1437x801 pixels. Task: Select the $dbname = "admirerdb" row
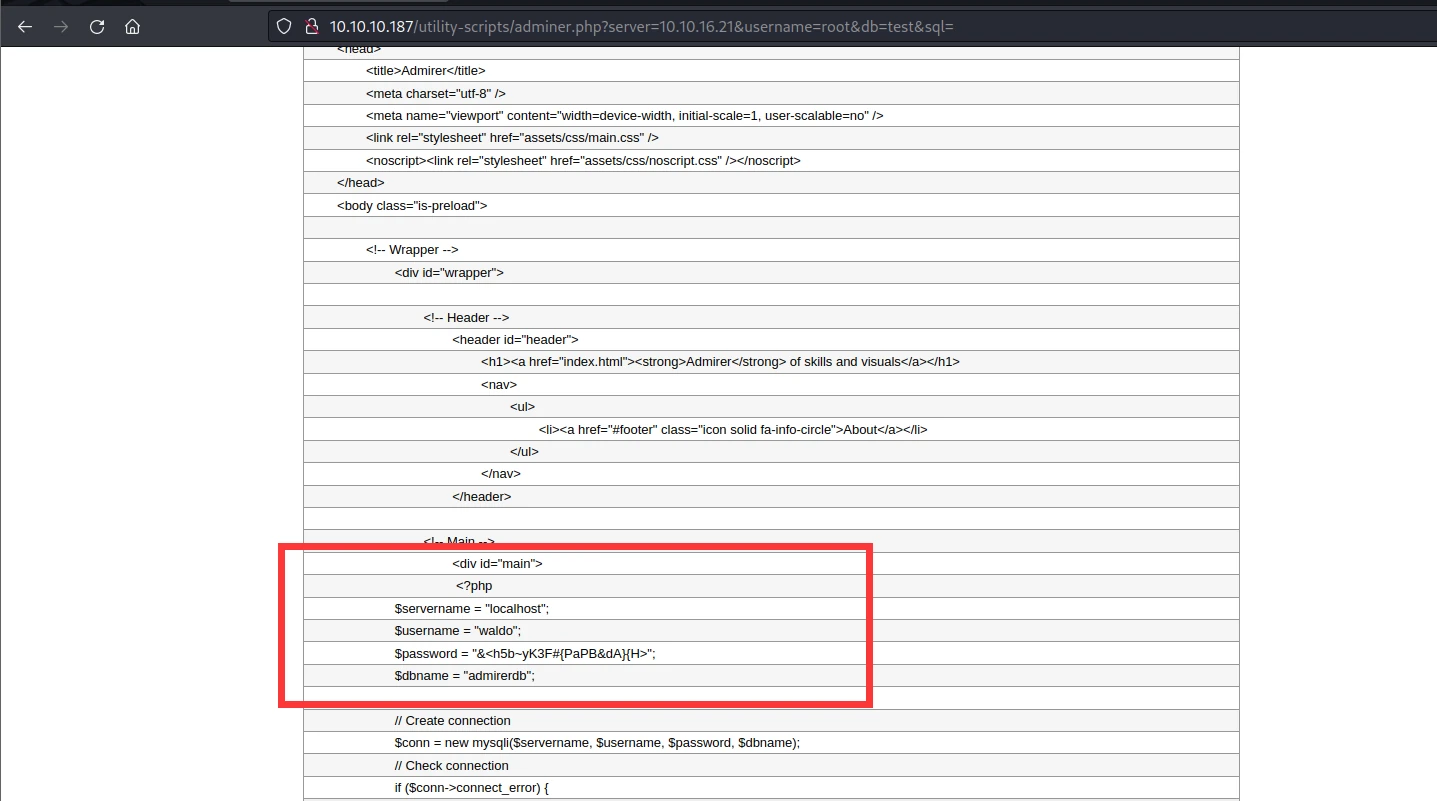[x=771, y=675]
